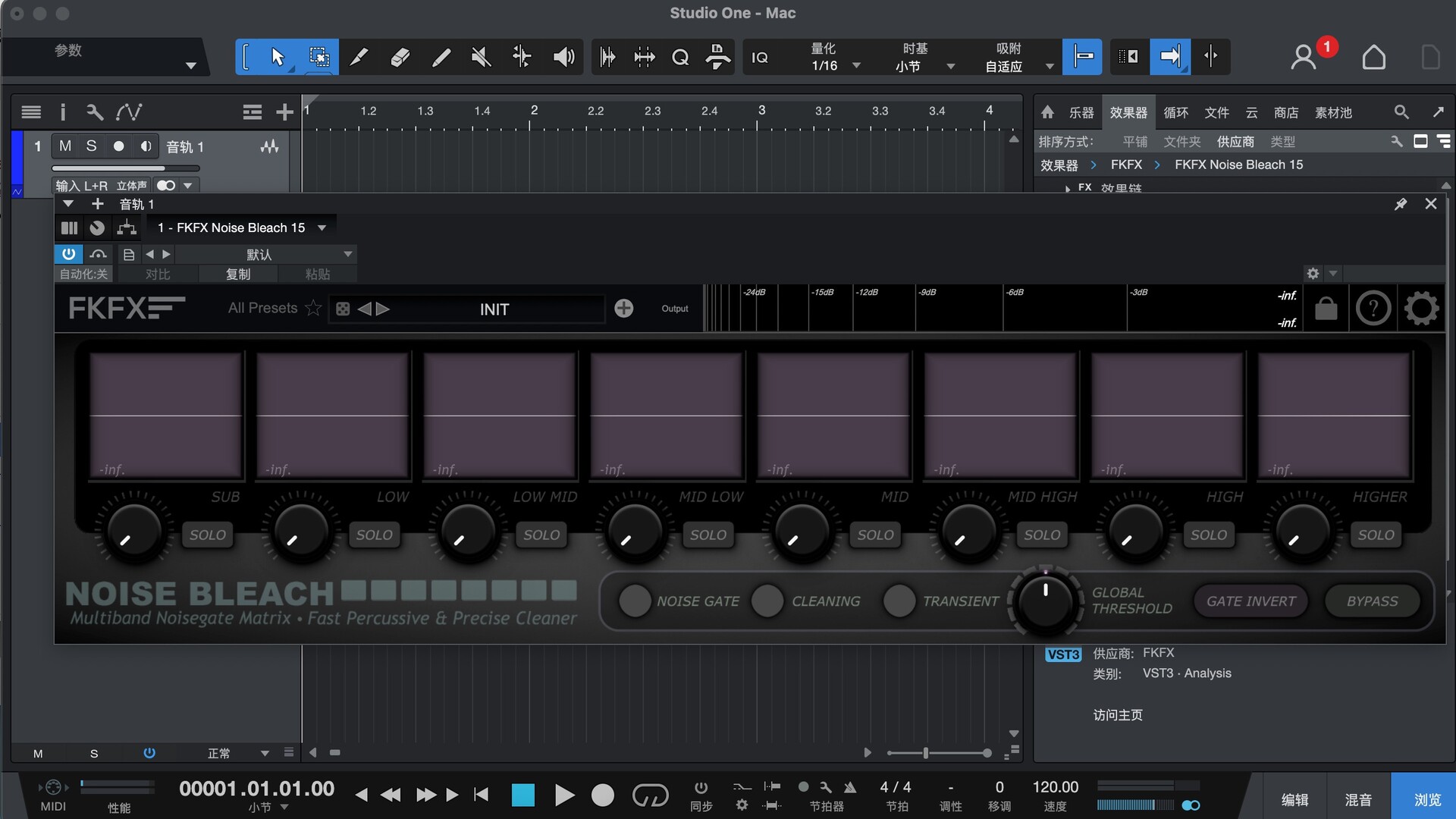Toggle the plugin power bypass button
This screenshot has height=819, width=1456.
[68, 254]
